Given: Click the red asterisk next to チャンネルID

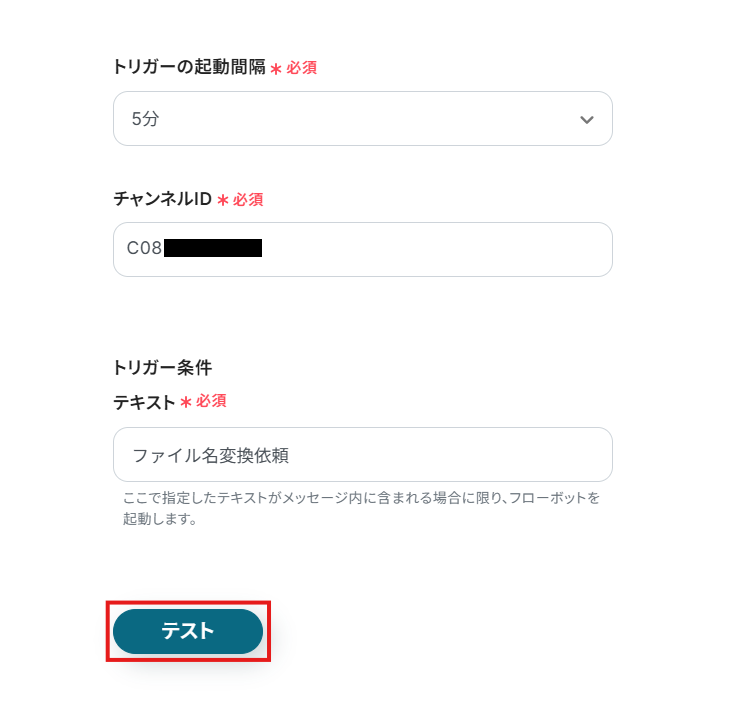Looking at the screenshot, I should (223, 200).
